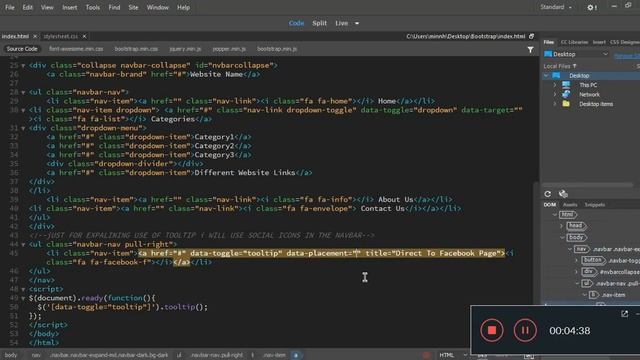Viewport: 640px width, 360px height.
Task: Collapse the Desktop root node
Action: tap(546, 76)
